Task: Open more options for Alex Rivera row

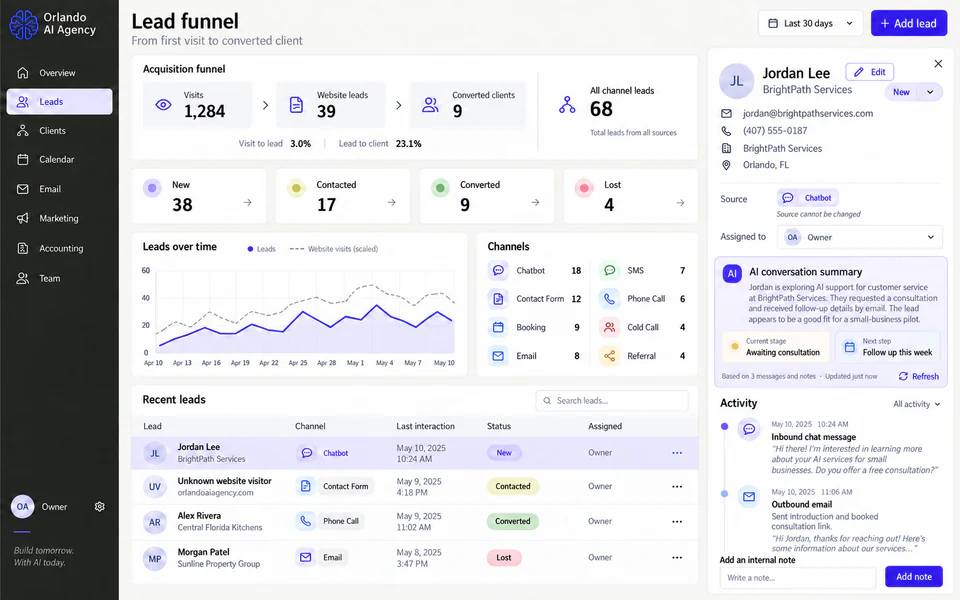Action: tap(677, 522)
